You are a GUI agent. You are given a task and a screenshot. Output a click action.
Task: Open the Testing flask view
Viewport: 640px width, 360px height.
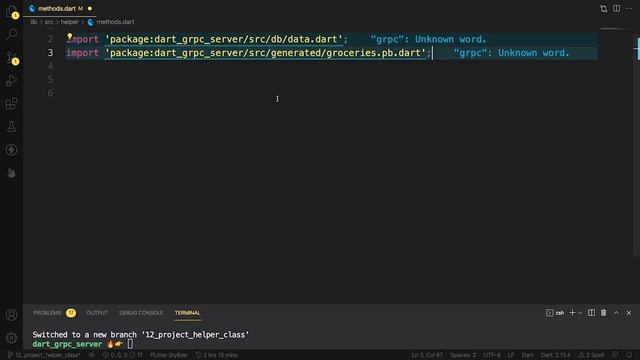[11, 127]
